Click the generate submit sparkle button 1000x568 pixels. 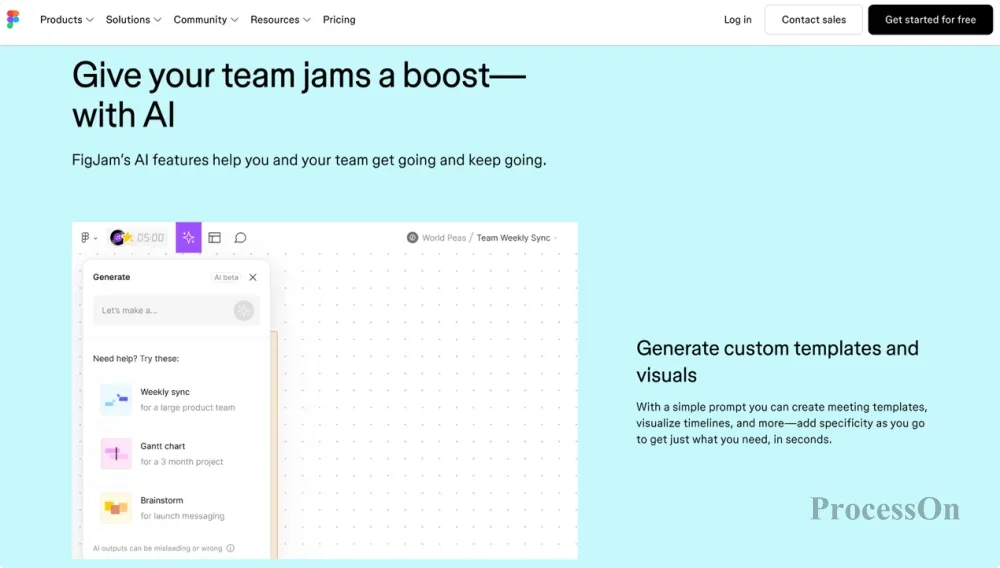[x=244, y=310]
